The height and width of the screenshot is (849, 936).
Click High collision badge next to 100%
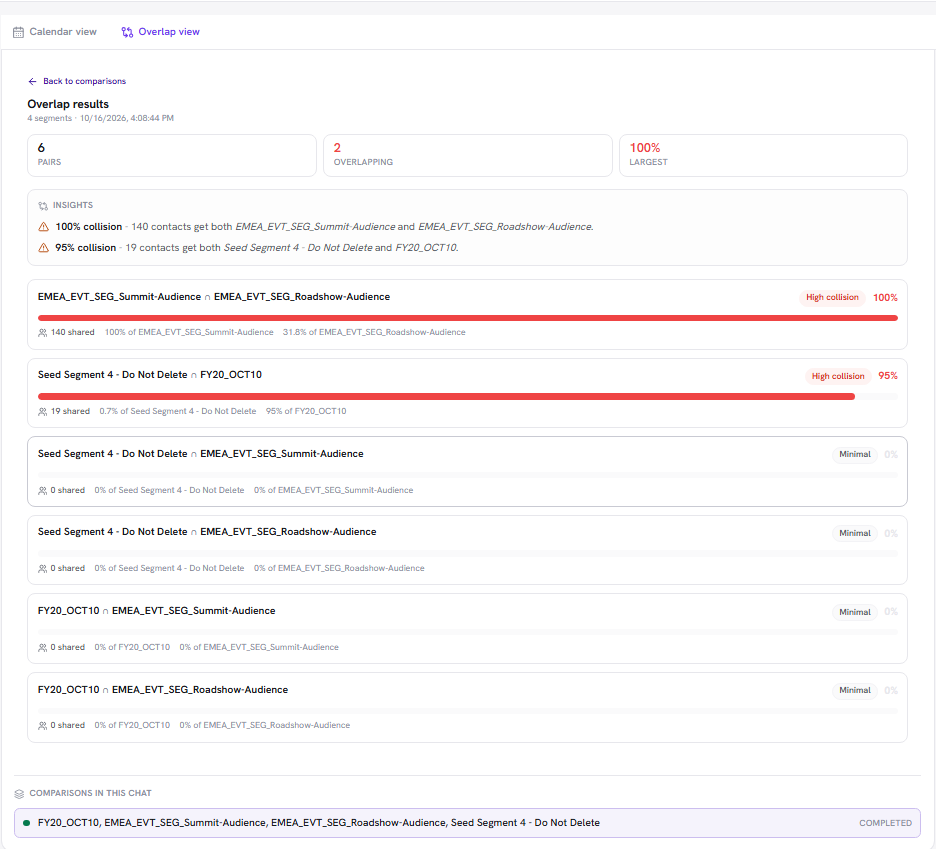(832, 297)
